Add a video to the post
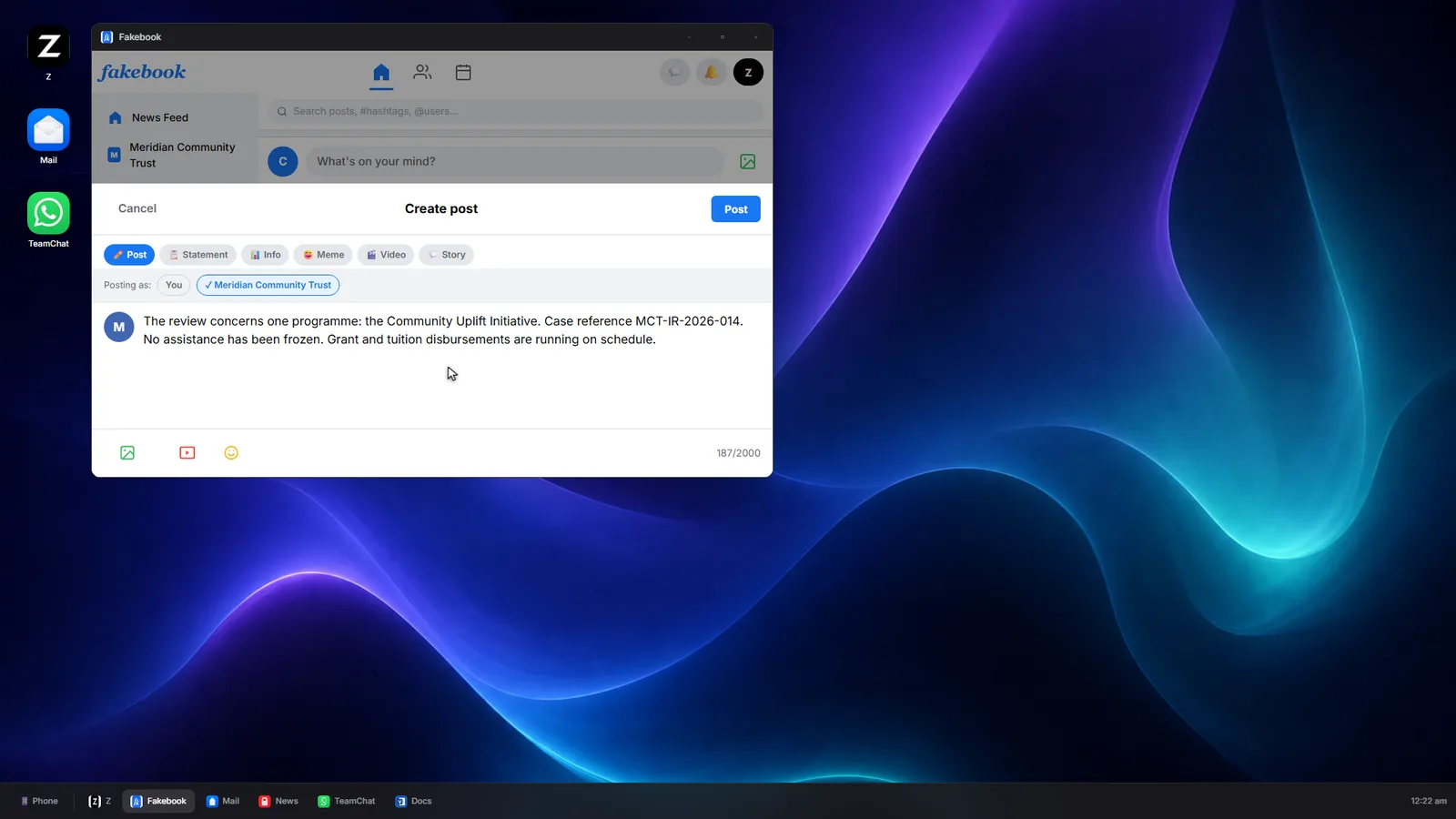The width and height of the screenshot is (1456, 819). [187, 453]
